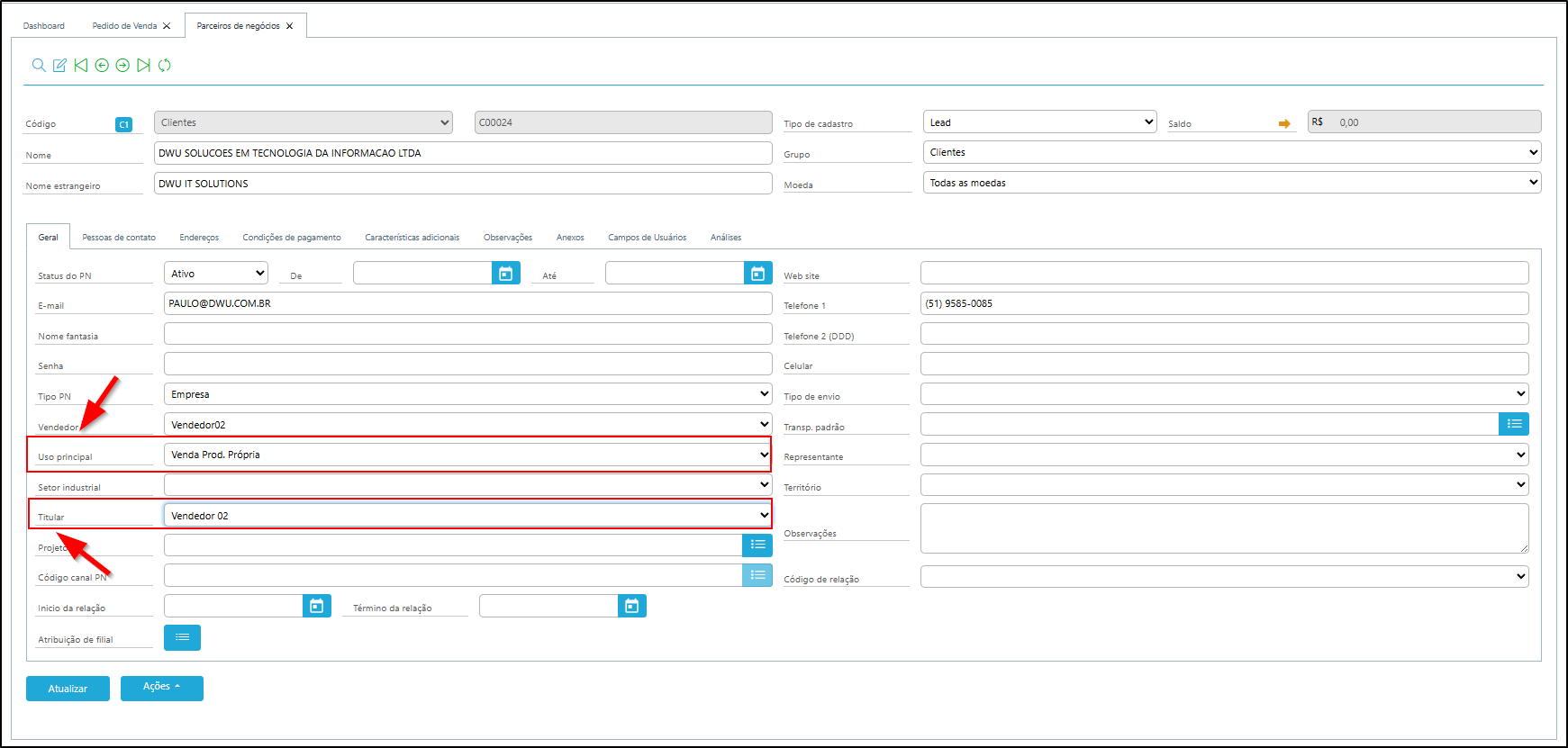1568x748 pixels.
Task: Open calendar for the Até date field
Action: 758,273
